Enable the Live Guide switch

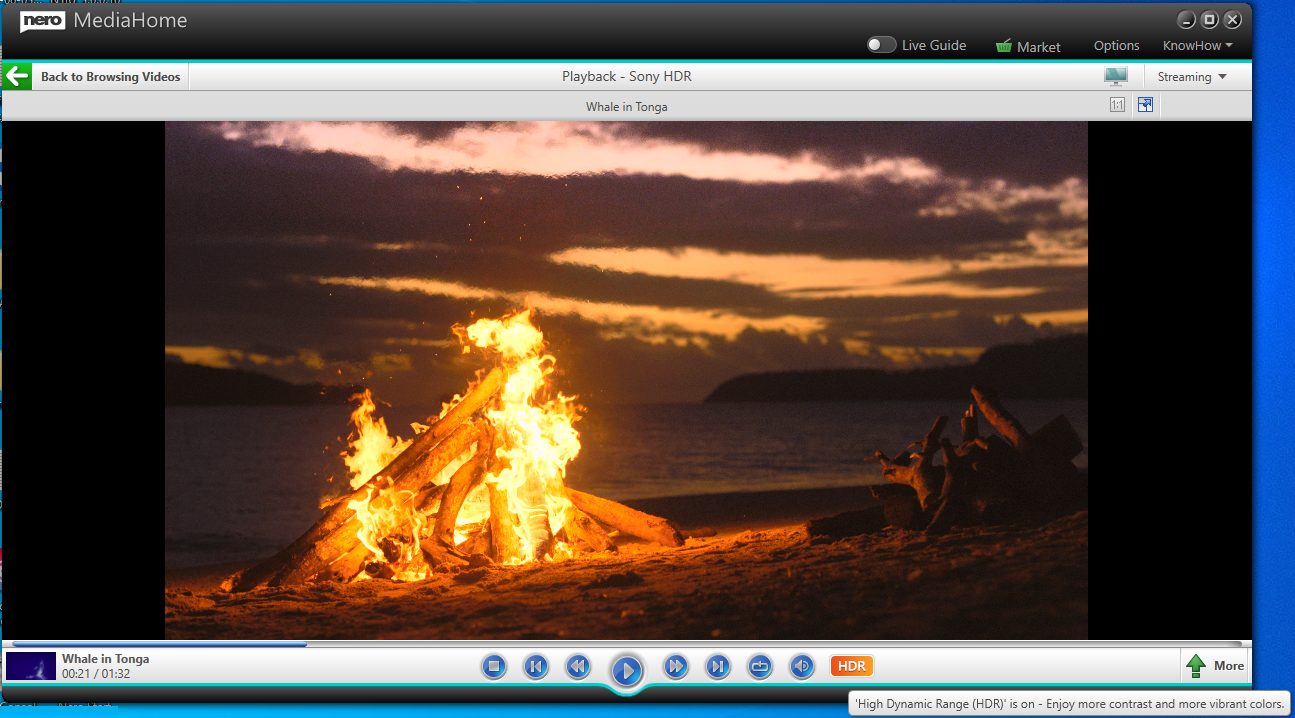pyautogui.click(x=881, y=45)
